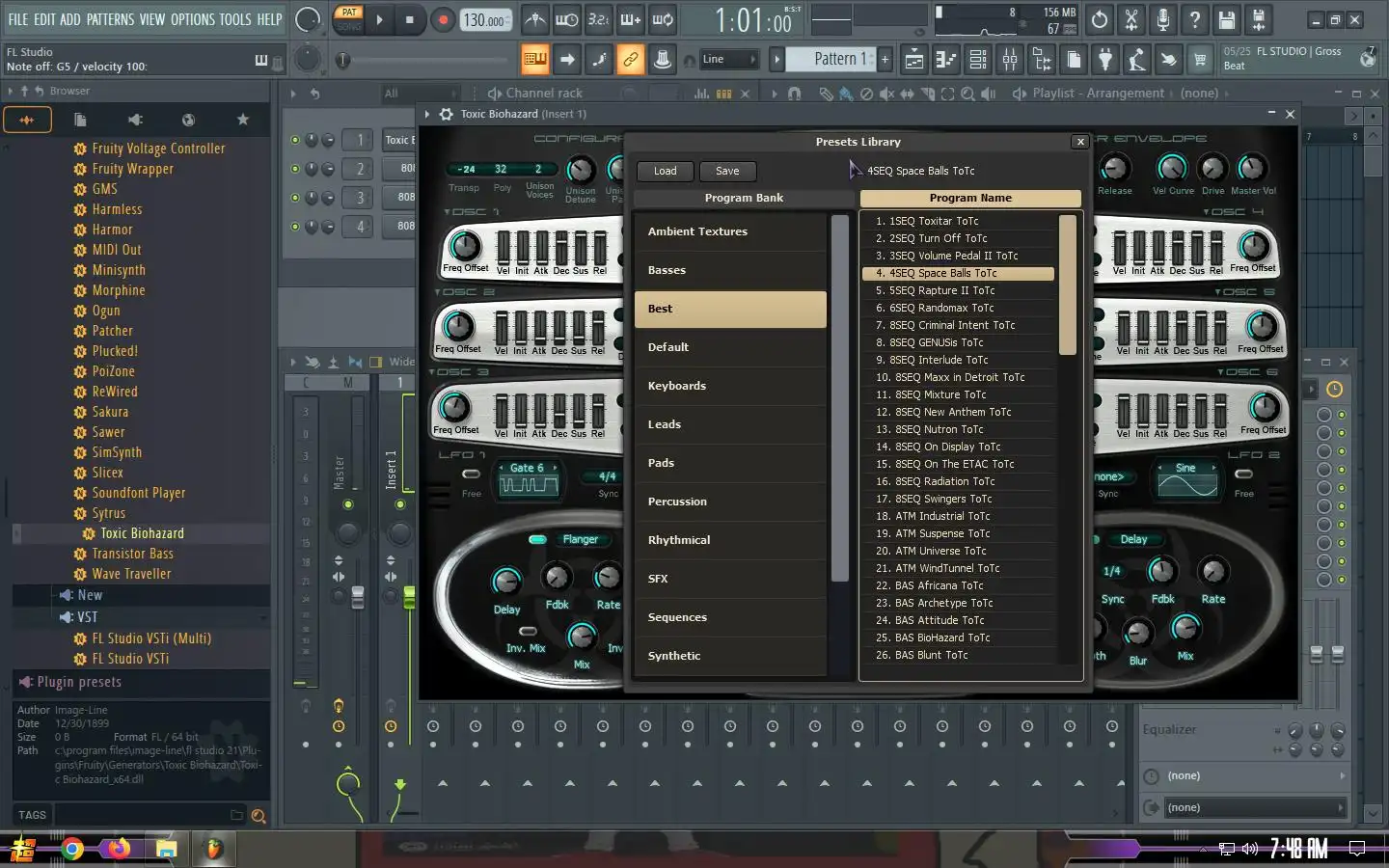This screenshot has height=868, width=1389.
Task: Toggle channel 2 mute LED
Action: 295,169
